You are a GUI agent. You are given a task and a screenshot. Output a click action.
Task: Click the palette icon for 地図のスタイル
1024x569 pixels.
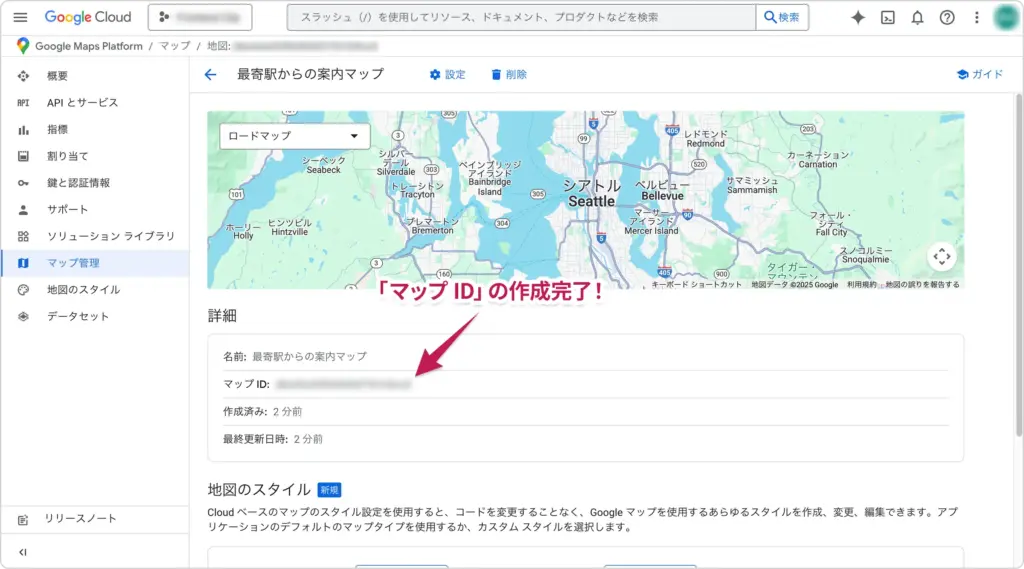click(x=23, y=289)
